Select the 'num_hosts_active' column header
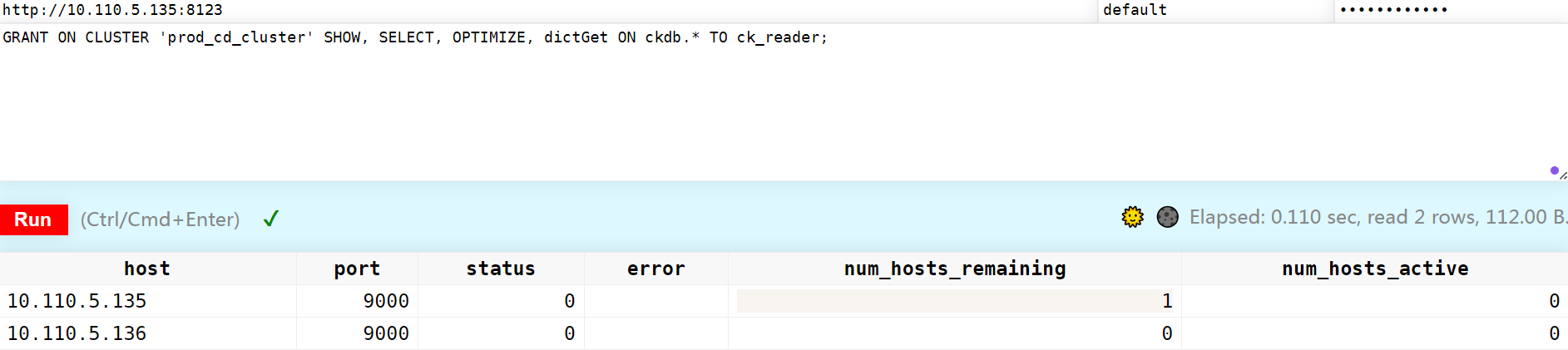 1375,269
